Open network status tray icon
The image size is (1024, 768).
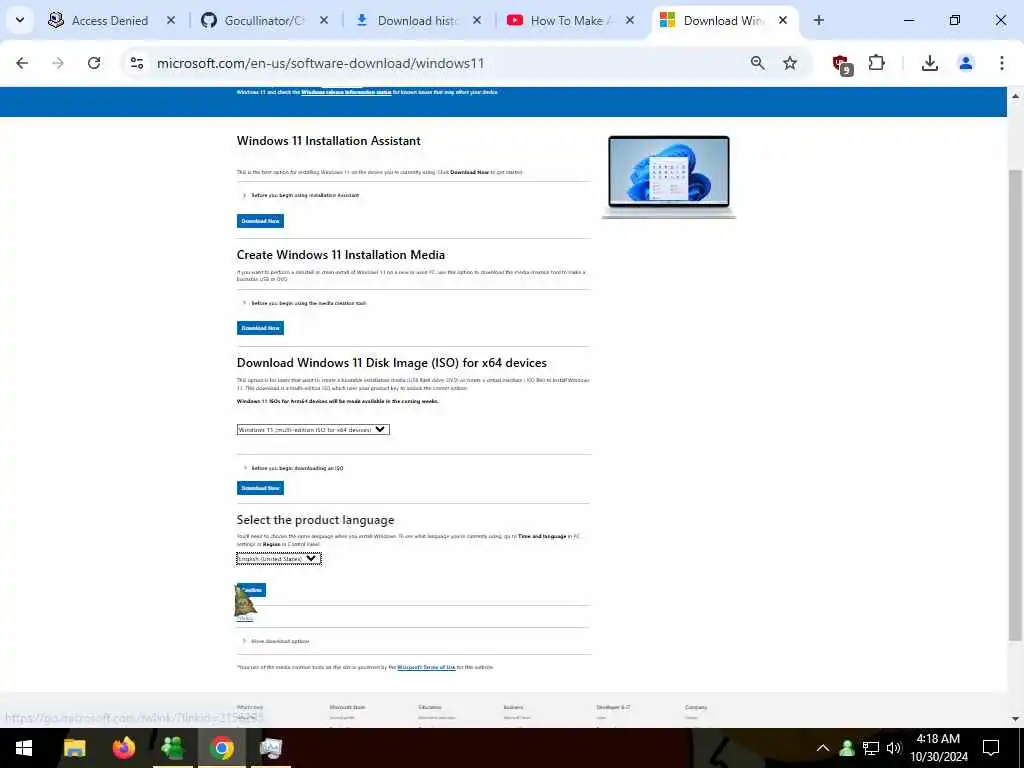tap(871, 748)
